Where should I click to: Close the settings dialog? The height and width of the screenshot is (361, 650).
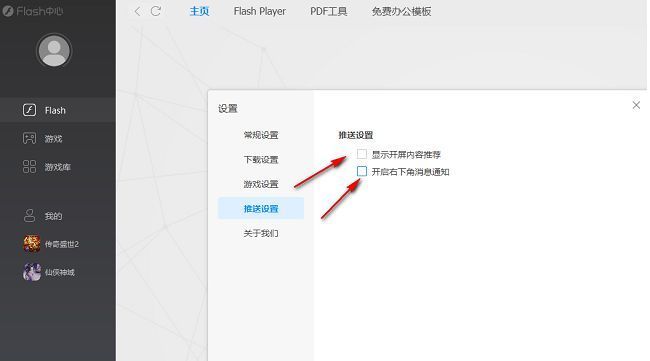click(x=636, y=105)
